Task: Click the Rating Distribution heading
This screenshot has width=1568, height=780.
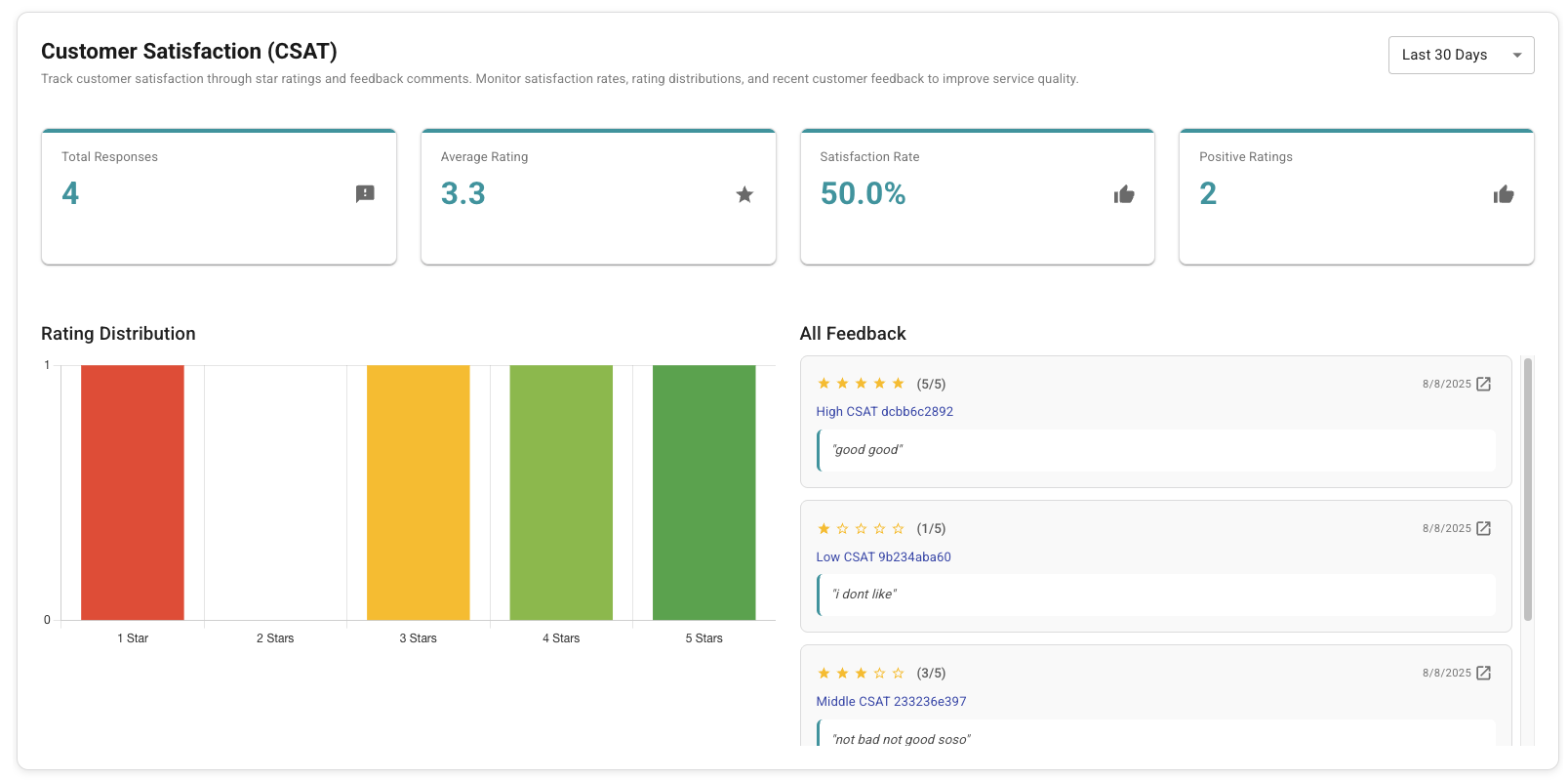Action: [x=118, y=334]
